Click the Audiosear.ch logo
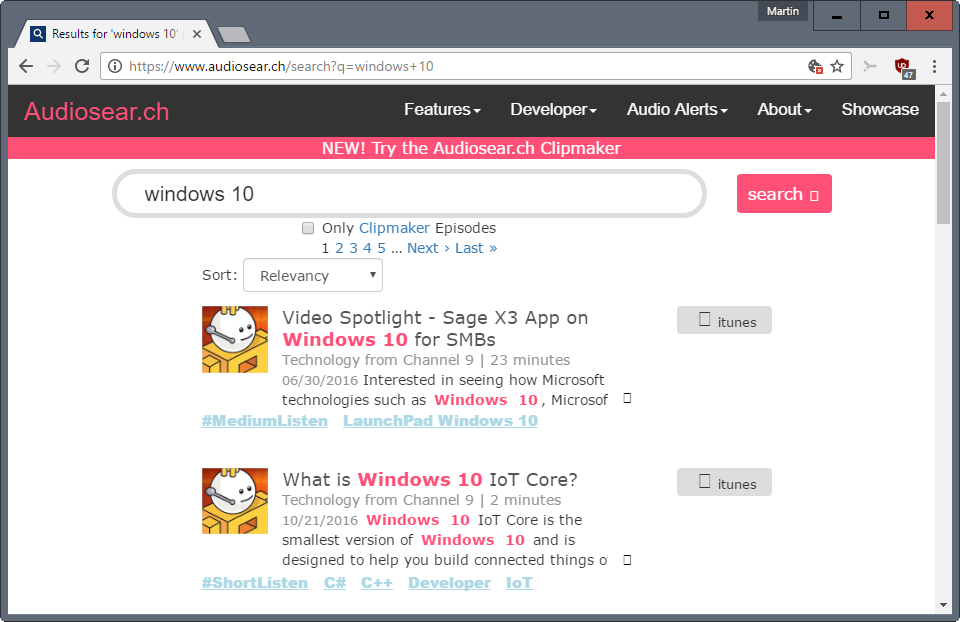The height and width of the screenshot is (622, 960). (x=97, y=111)
